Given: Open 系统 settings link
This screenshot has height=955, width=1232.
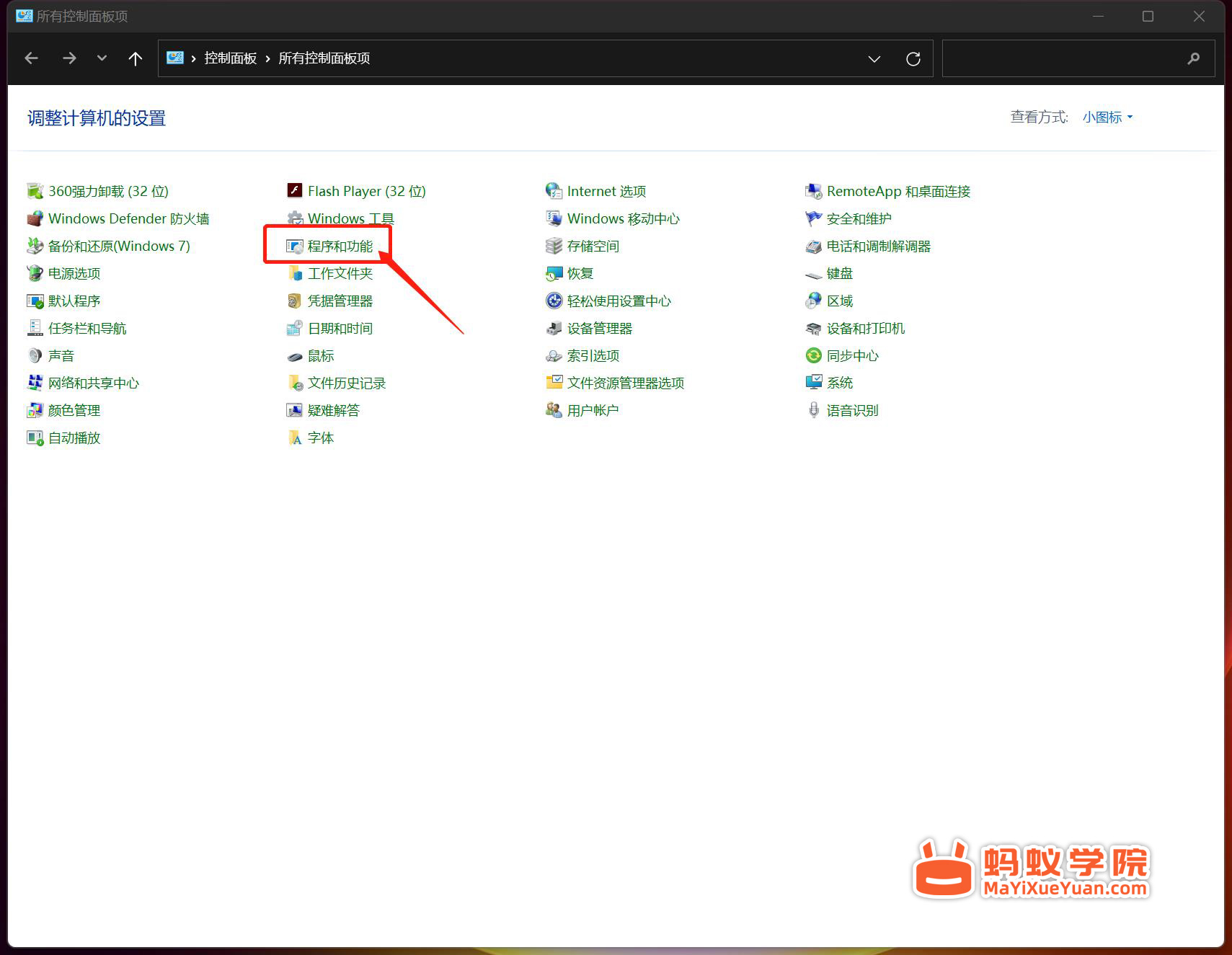Looking at the screenshot, I should click(x=839, y=383).
